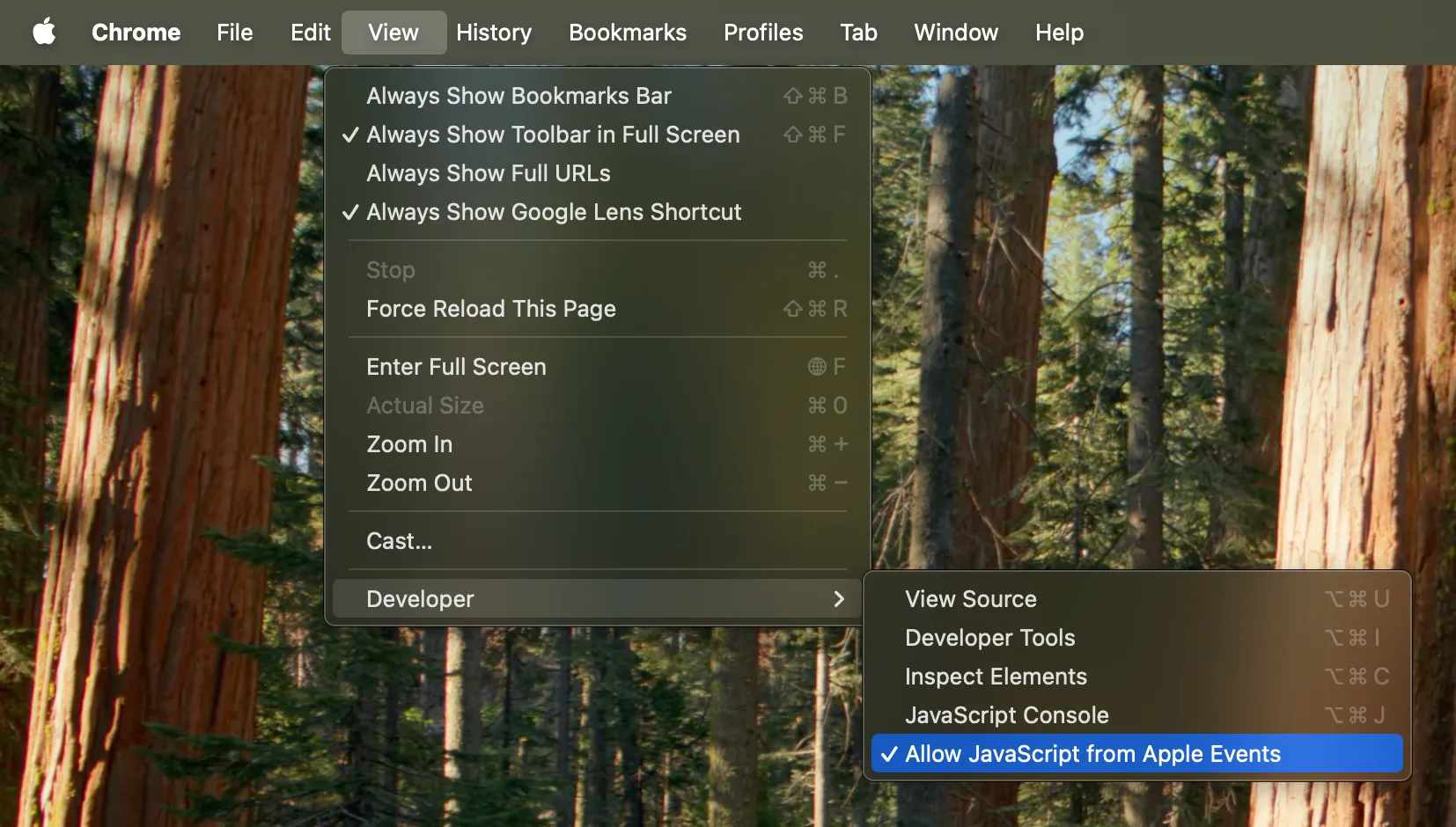Open the History menu
The image size is (1456, 827).
(x=493, y=33)
